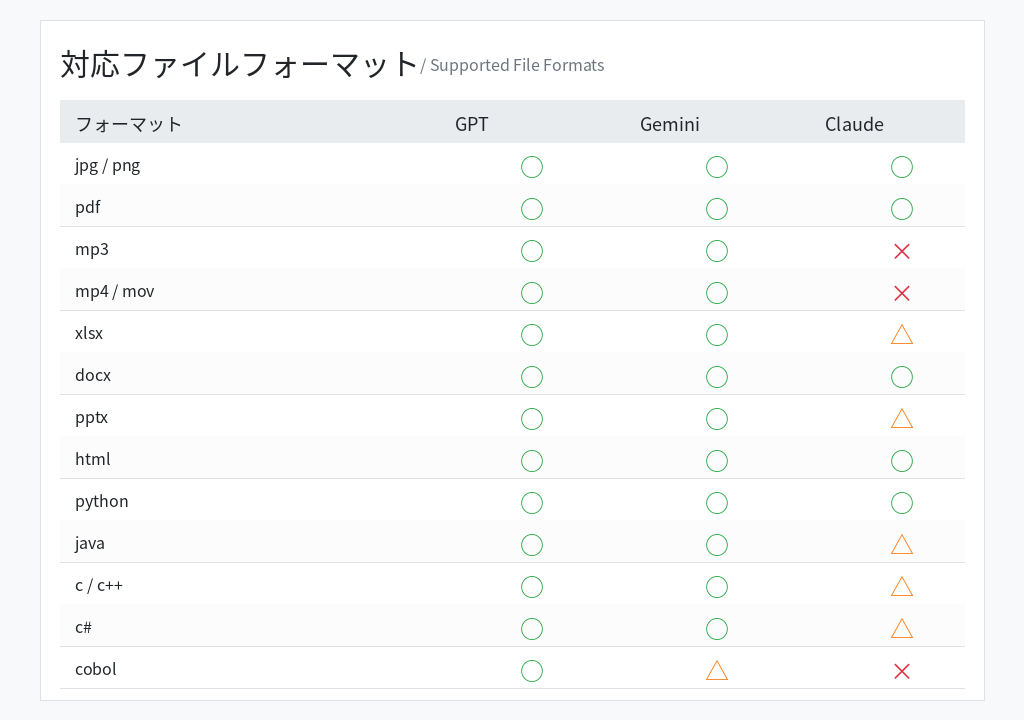Click the GPT circle in pdf row
Image resolution: width=1024 pixels, height=720 pixels.
click(532, 209)
